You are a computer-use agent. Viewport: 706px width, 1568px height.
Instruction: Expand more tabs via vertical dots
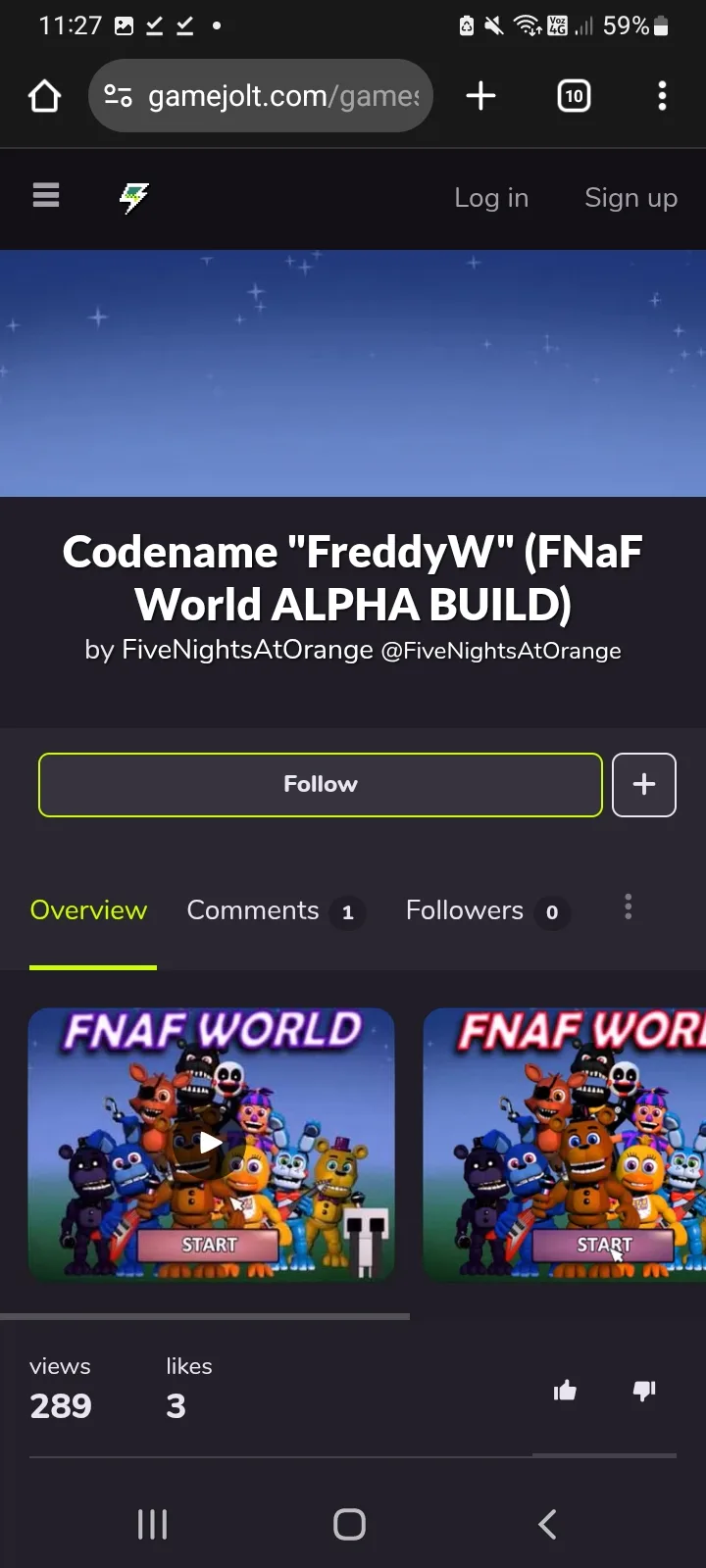[629, 907]
